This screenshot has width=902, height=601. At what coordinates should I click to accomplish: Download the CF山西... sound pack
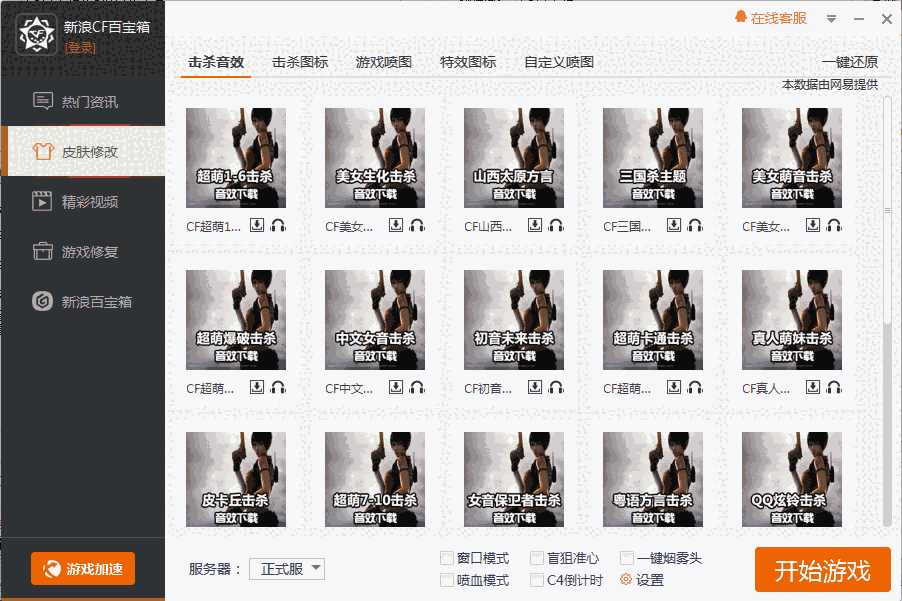click(x=535, y=225)
